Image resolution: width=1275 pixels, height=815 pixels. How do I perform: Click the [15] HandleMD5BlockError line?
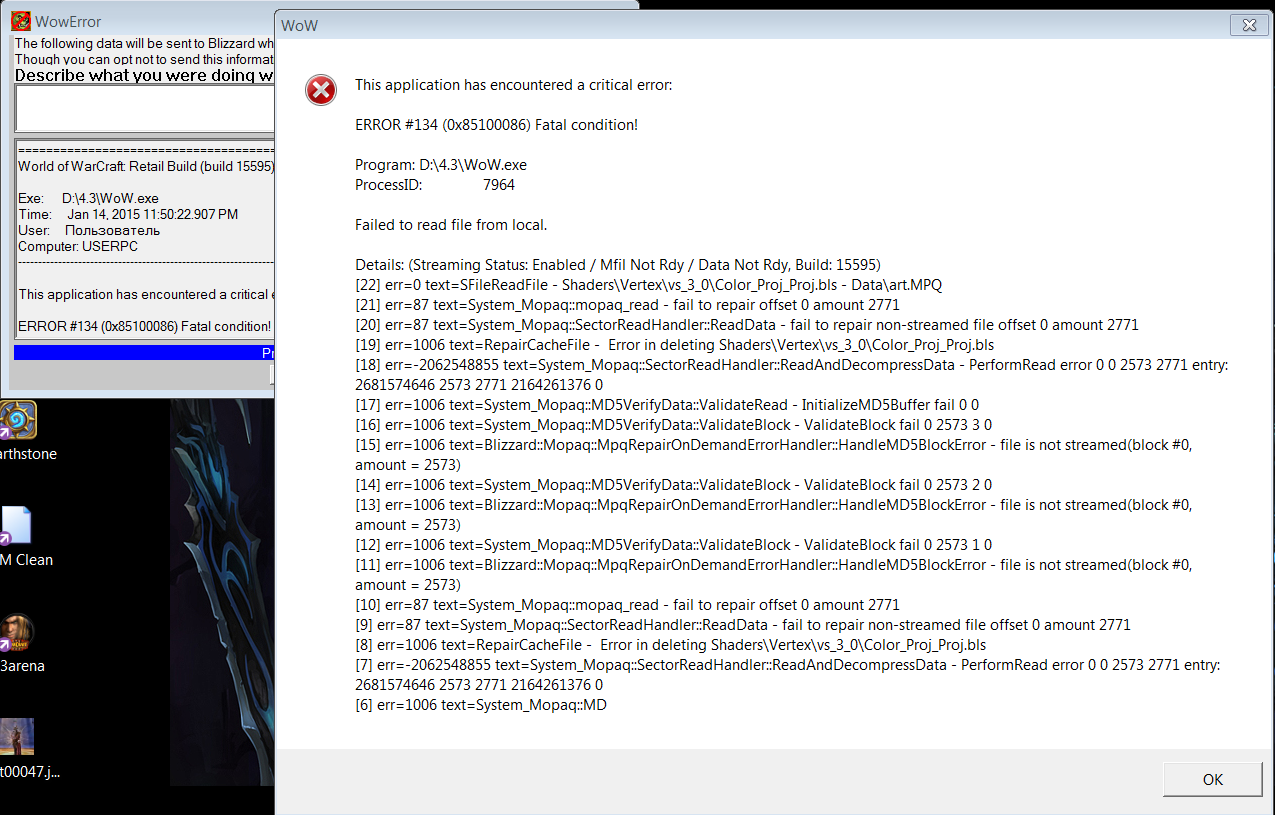pyautogui.click(x=774, y=455)
